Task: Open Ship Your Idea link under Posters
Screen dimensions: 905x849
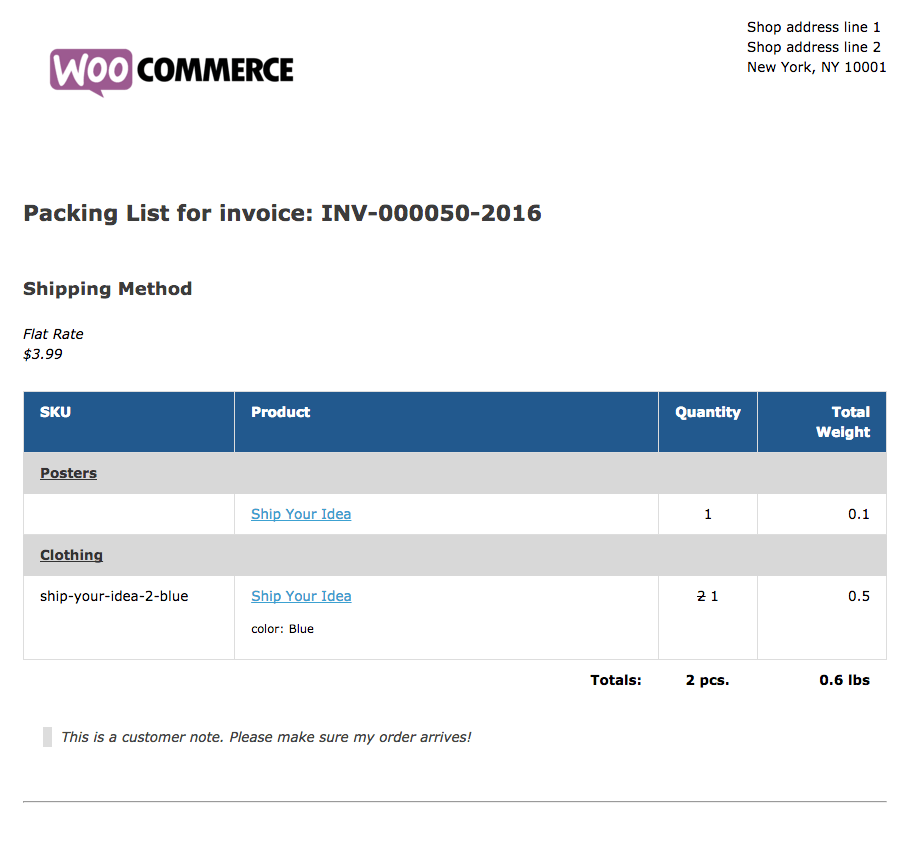Action: tap(301, 514)
